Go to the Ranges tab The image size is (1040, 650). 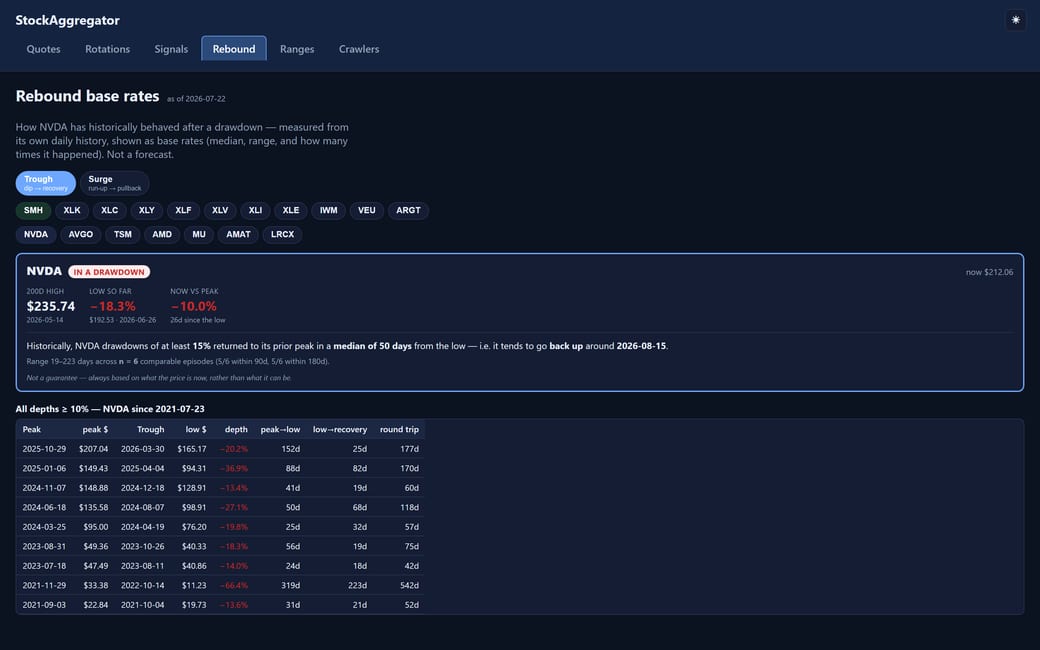click(x=297, y=49)
